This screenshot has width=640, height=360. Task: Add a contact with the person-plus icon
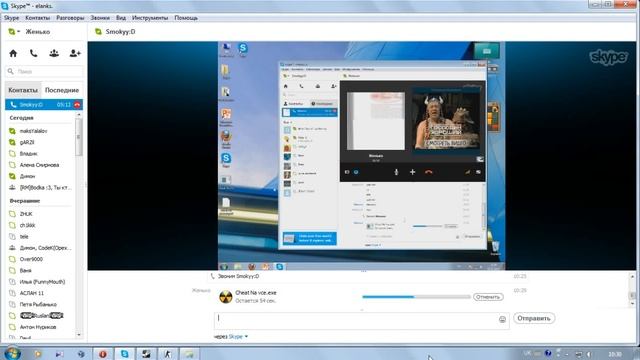tap(75, 53)
